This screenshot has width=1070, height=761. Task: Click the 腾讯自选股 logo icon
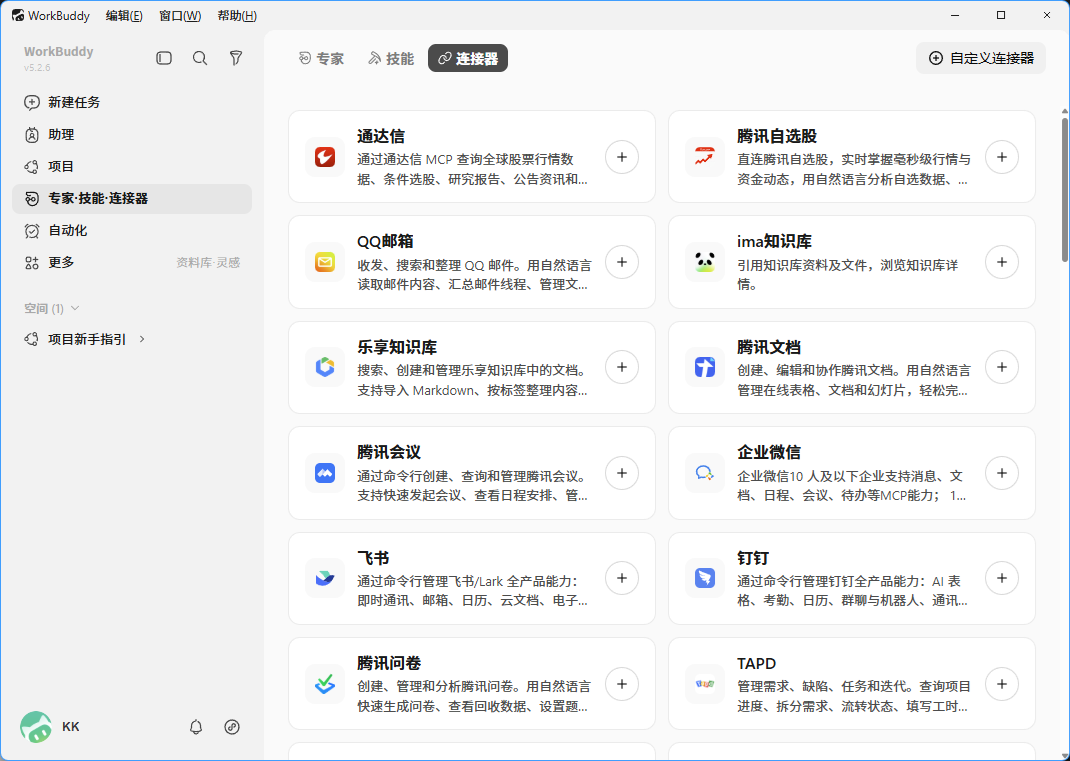point(705,157)
